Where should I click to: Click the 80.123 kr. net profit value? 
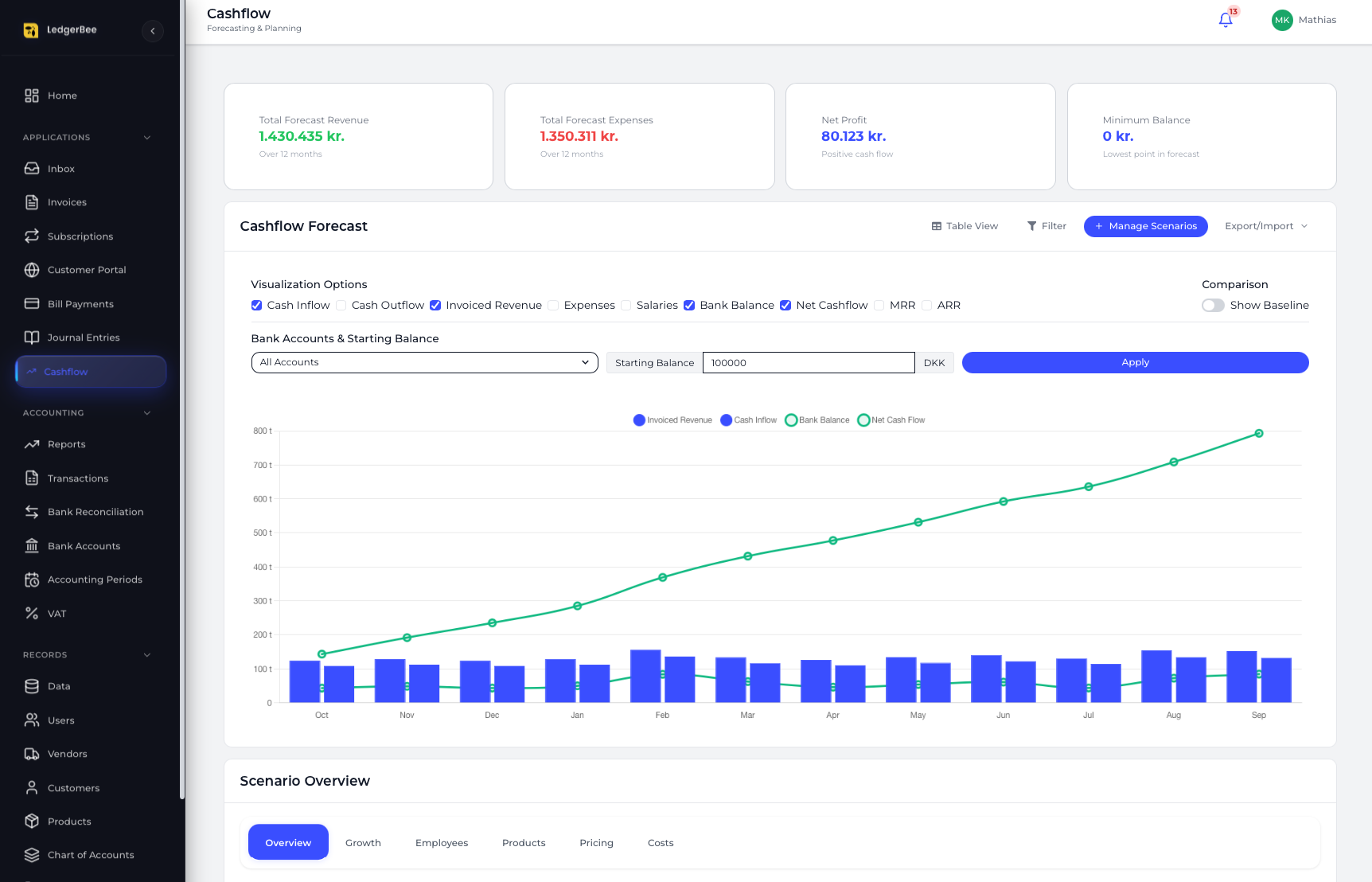point(853,137)
